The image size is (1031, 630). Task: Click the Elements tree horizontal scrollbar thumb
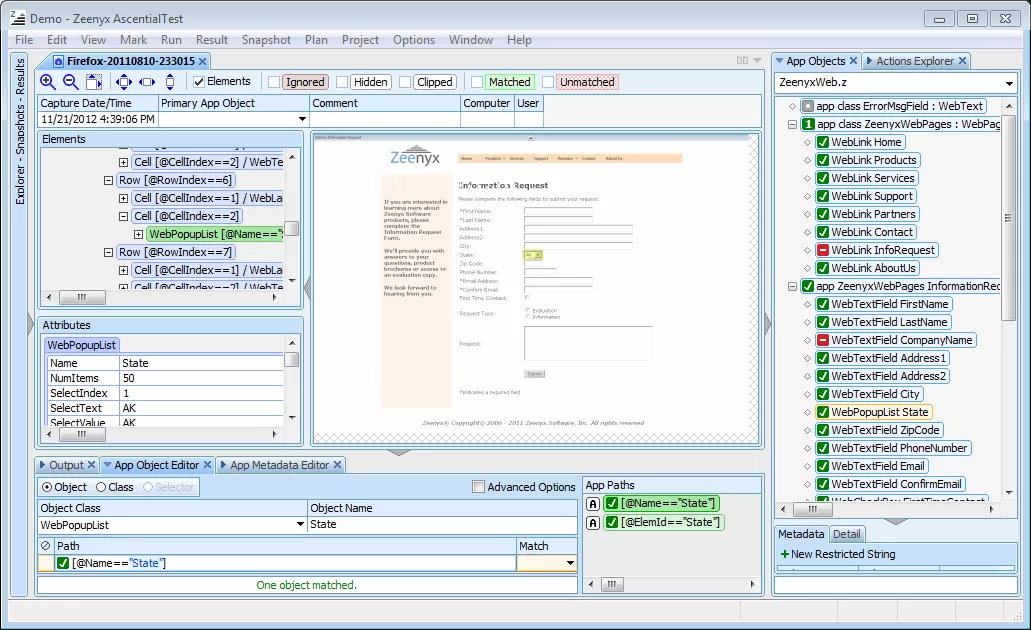82,297
